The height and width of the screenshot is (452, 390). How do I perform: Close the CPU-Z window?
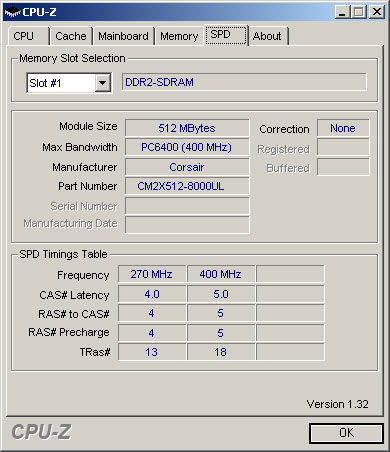point(377,12)
